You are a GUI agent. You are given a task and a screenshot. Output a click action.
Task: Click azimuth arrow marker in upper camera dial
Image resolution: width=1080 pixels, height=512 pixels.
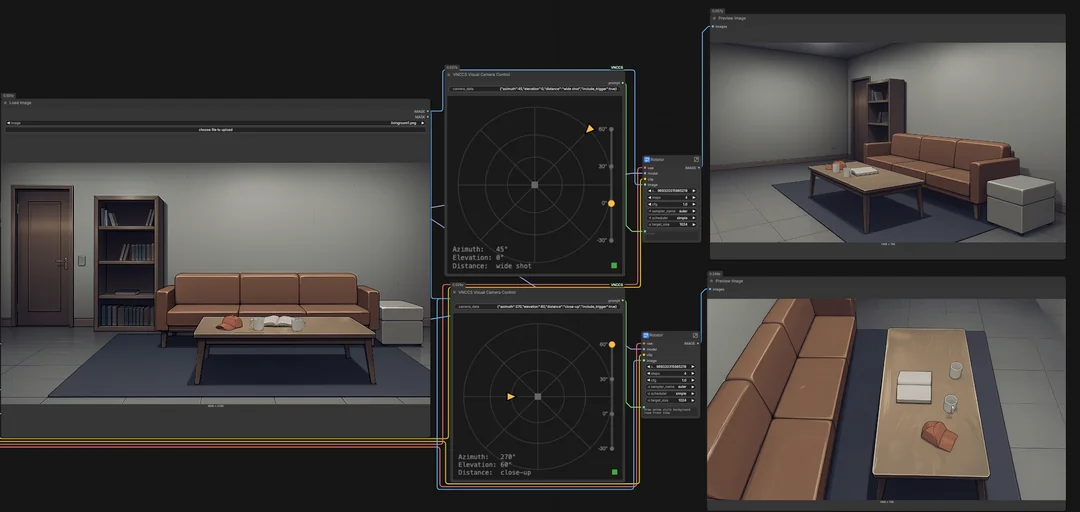click(x=590, y=129)
